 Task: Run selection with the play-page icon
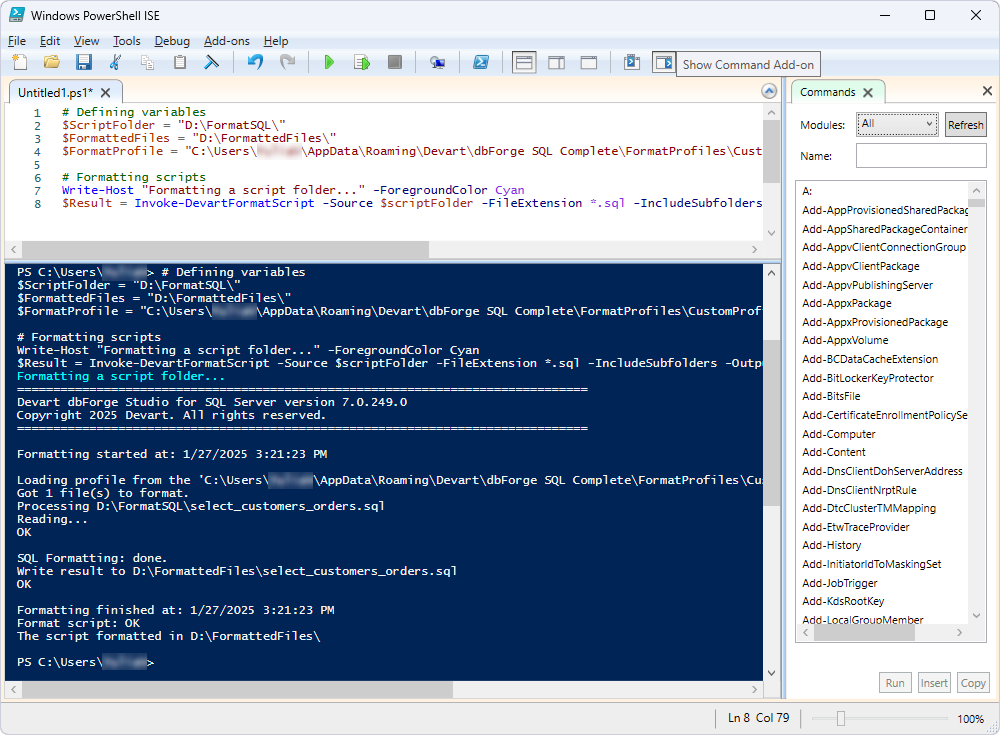(362, 63)
